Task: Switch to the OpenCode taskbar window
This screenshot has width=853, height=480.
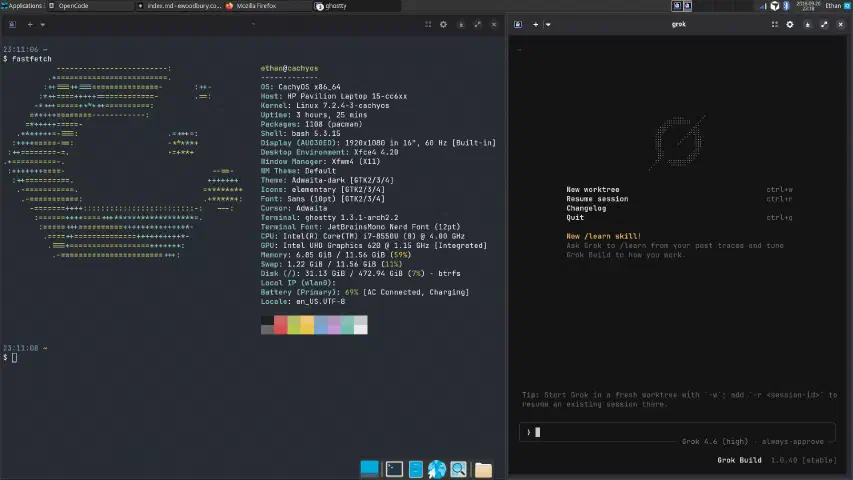Action: (x=90, y=5)
